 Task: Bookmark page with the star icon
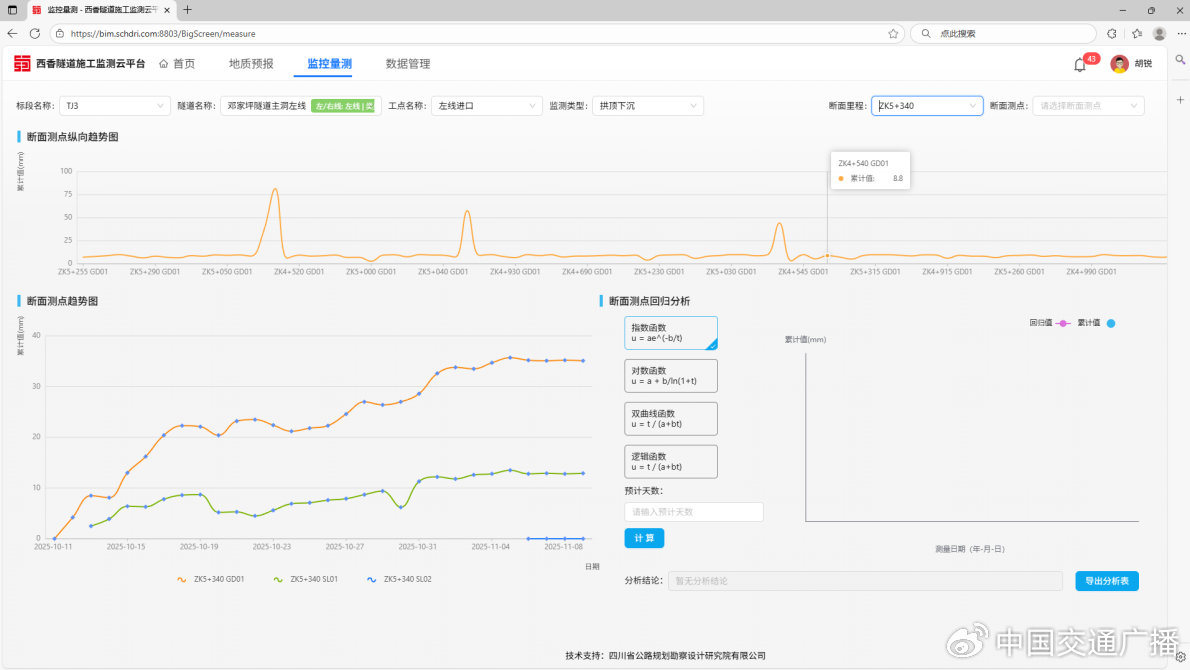point(893,33)
